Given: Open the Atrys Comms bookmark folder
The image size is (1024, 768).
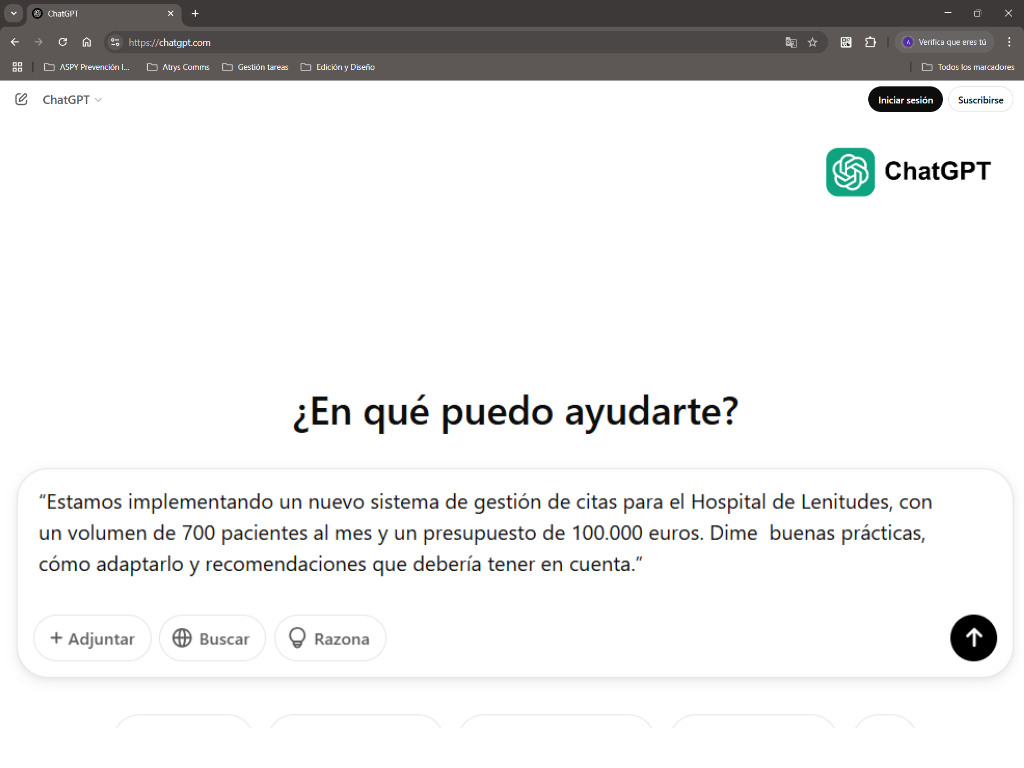Looking at the screenshot, I should tap(178, 67).
